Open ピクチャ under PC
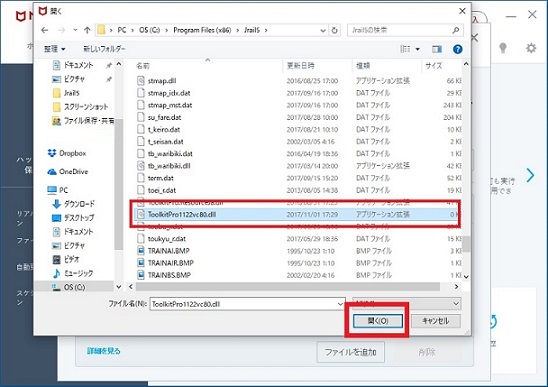The height and width of the screenshot is (387, 548). pyautogui.click(x=74, y=246)
